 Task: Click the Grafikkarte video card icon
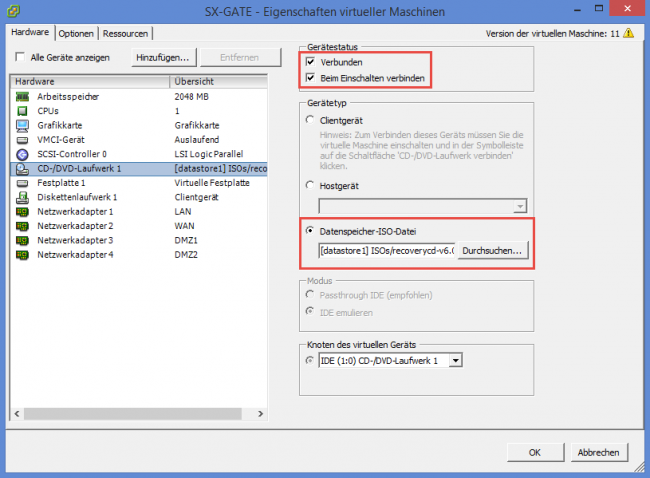click(x=23, y=125)
